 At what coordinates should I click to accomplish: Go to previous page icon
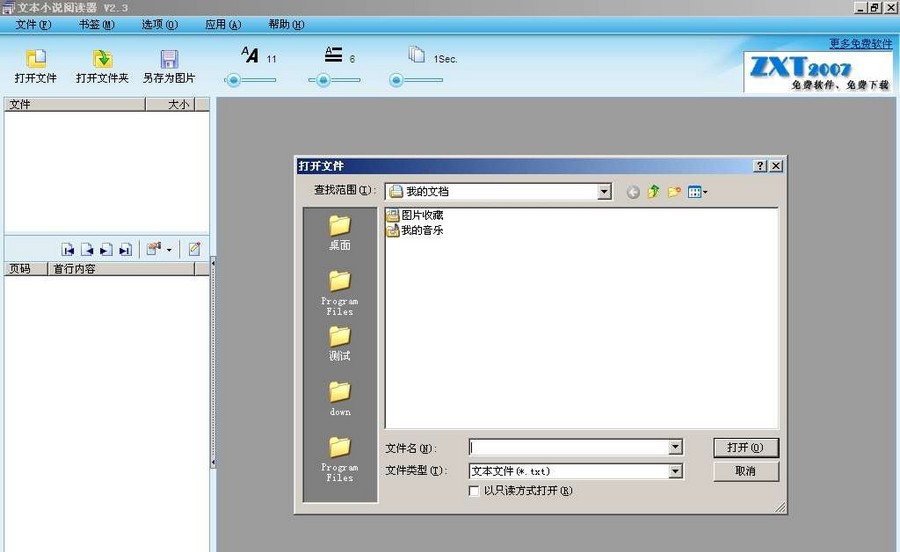pos(87,250)
